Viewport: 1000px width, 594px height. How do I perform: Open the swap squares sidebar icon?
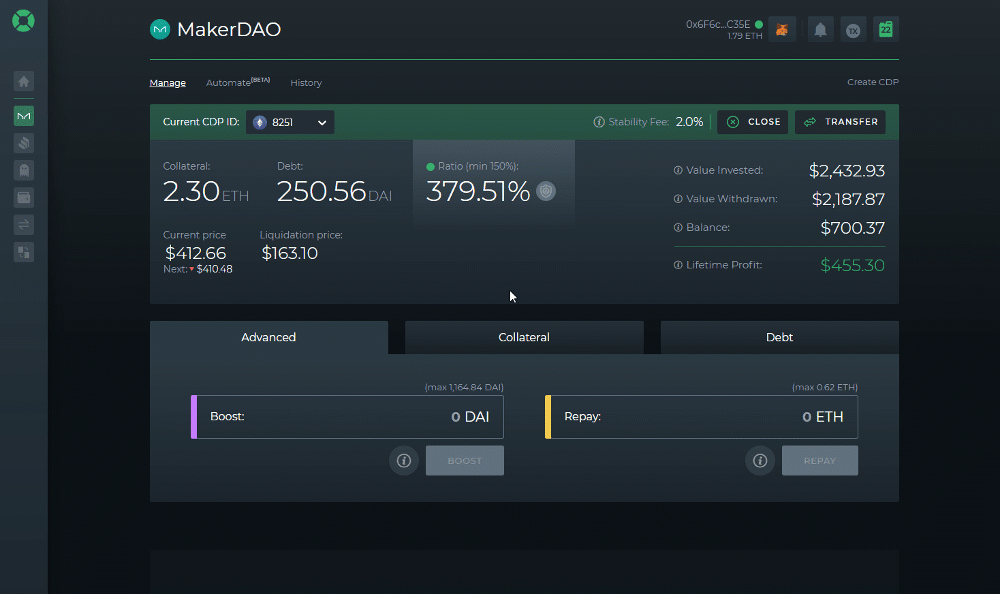(x=24, y=252)
